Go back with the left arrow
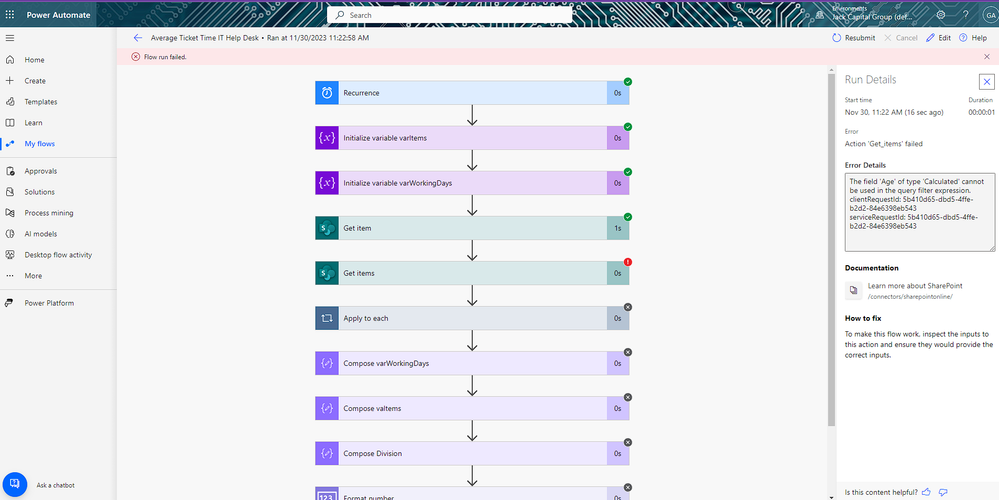This screenshot has width=999, height=500. pyautogui.click(x=138, y=38)
